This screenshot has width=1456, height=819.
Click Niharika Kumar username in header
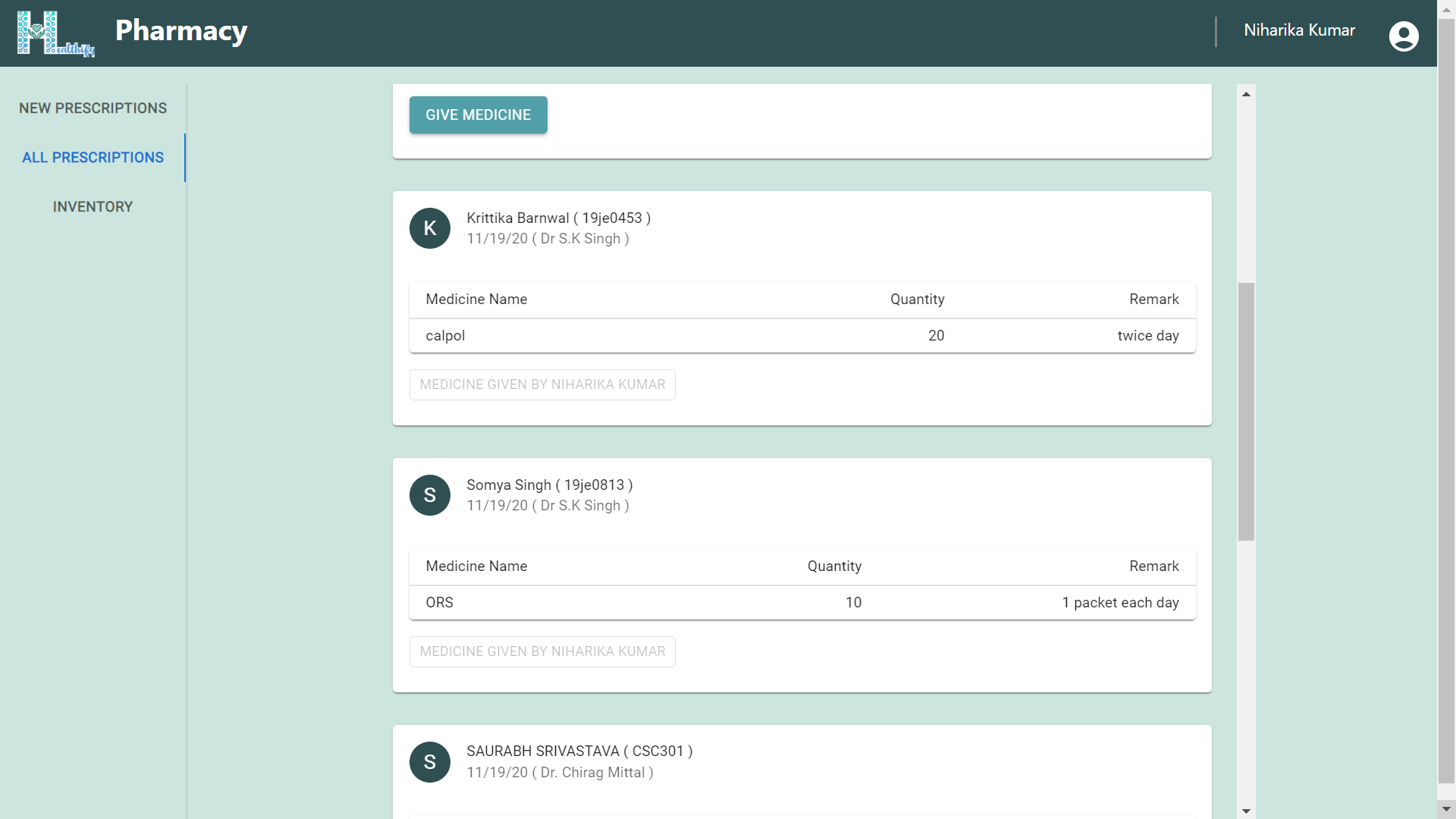1299,30
